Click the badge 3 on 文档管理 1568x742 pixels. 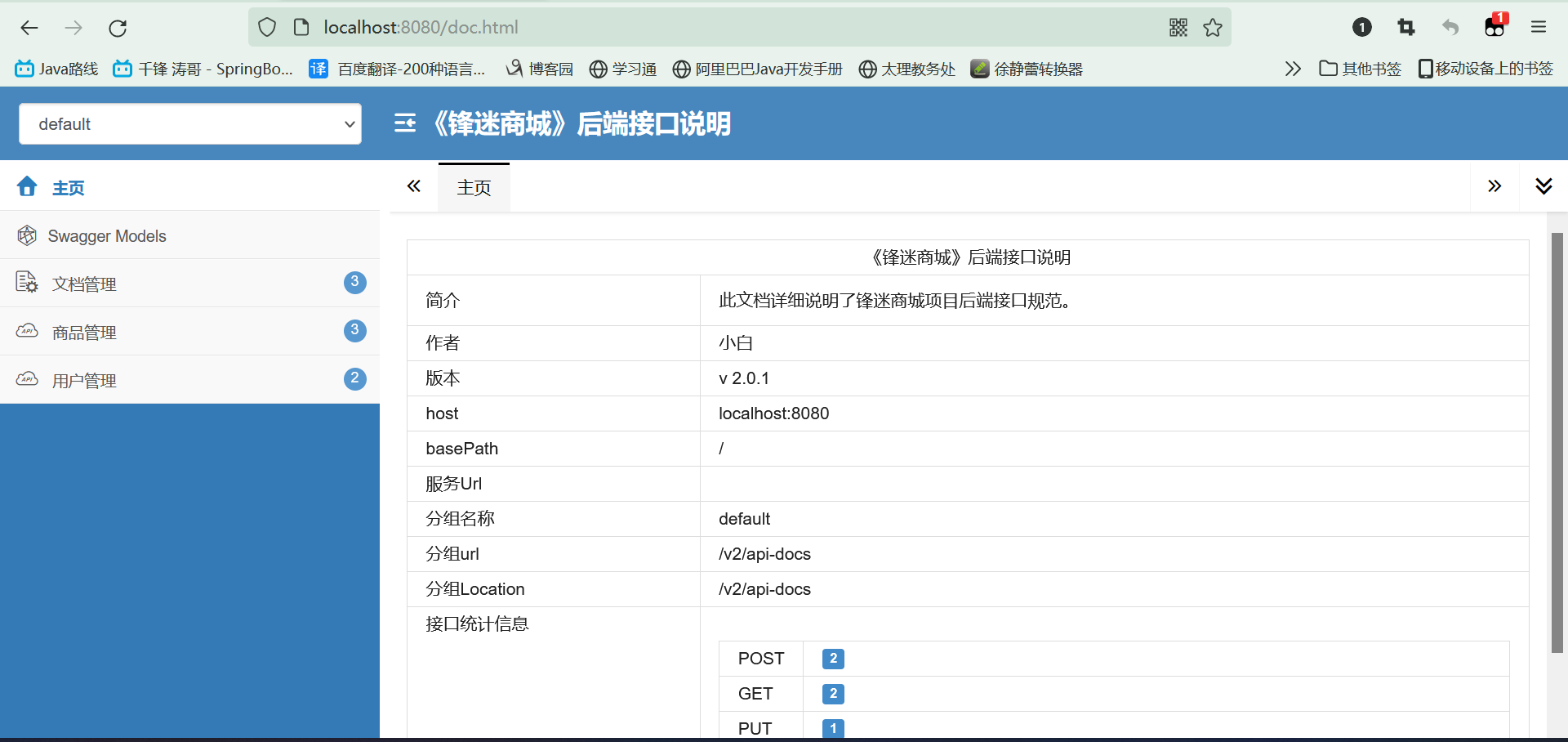click(x=354, y=282)
